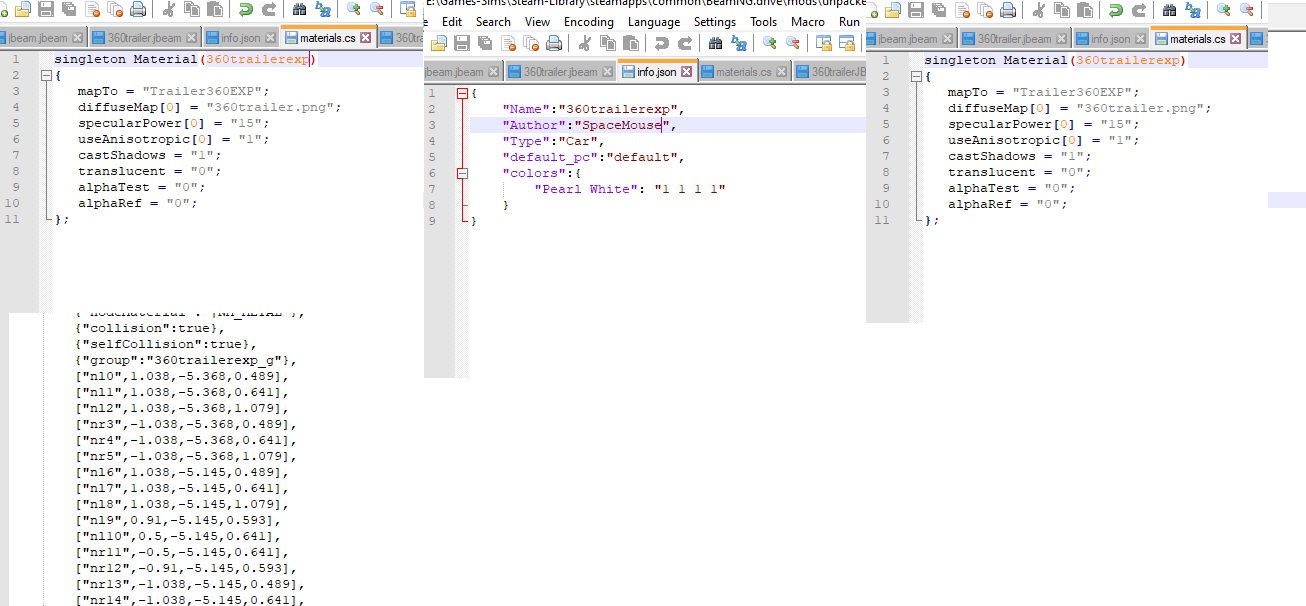Click Paste icon in left window toolbar

pyautogui.click(x=215, y=9)
